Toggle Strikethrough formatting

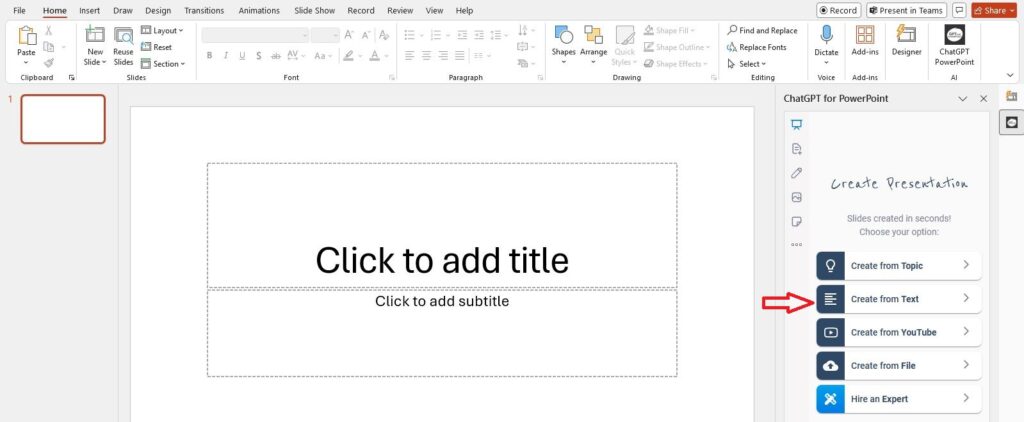[x=276, y=56]
